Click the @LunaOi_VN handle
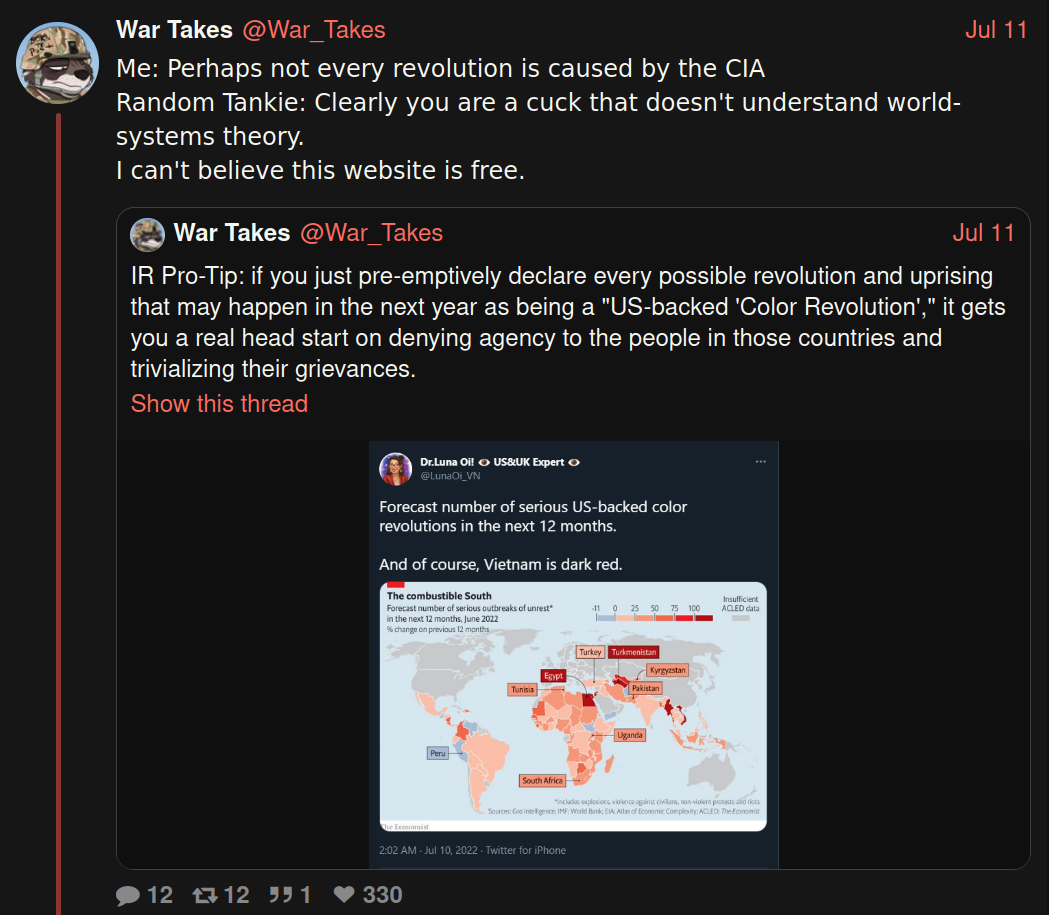 tap(450, 476)
